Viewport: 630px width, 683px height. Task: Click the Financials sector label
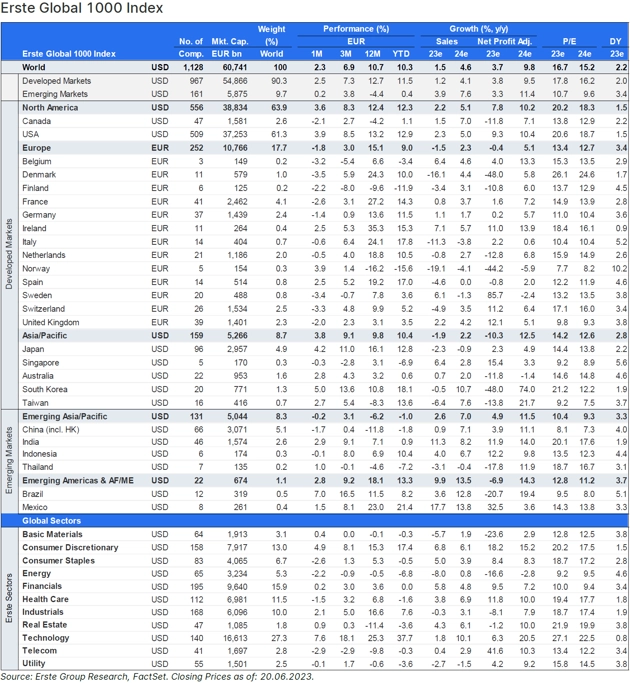point(42,586)
